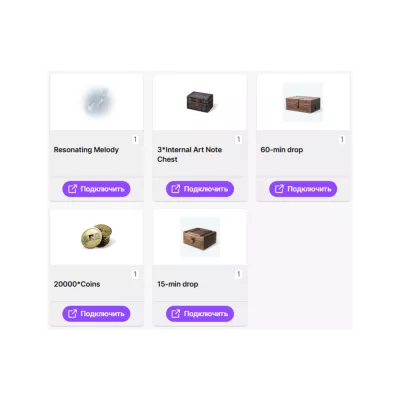Open the 15-min drop title text
This screenshot has width=400, height=400.
pos(178,284)
